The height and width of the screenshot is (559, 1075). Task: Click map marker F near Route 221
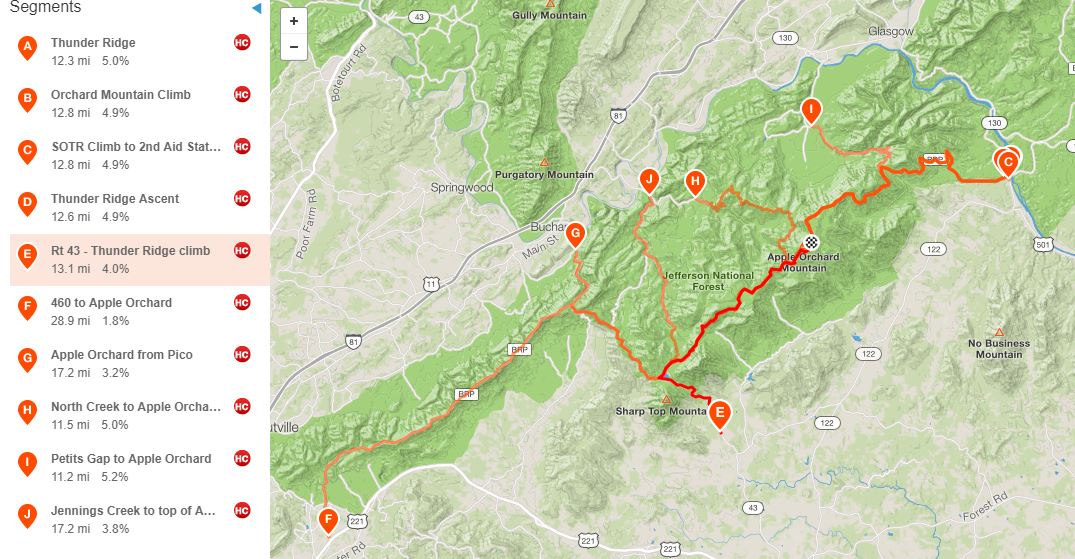click(328, 521)
